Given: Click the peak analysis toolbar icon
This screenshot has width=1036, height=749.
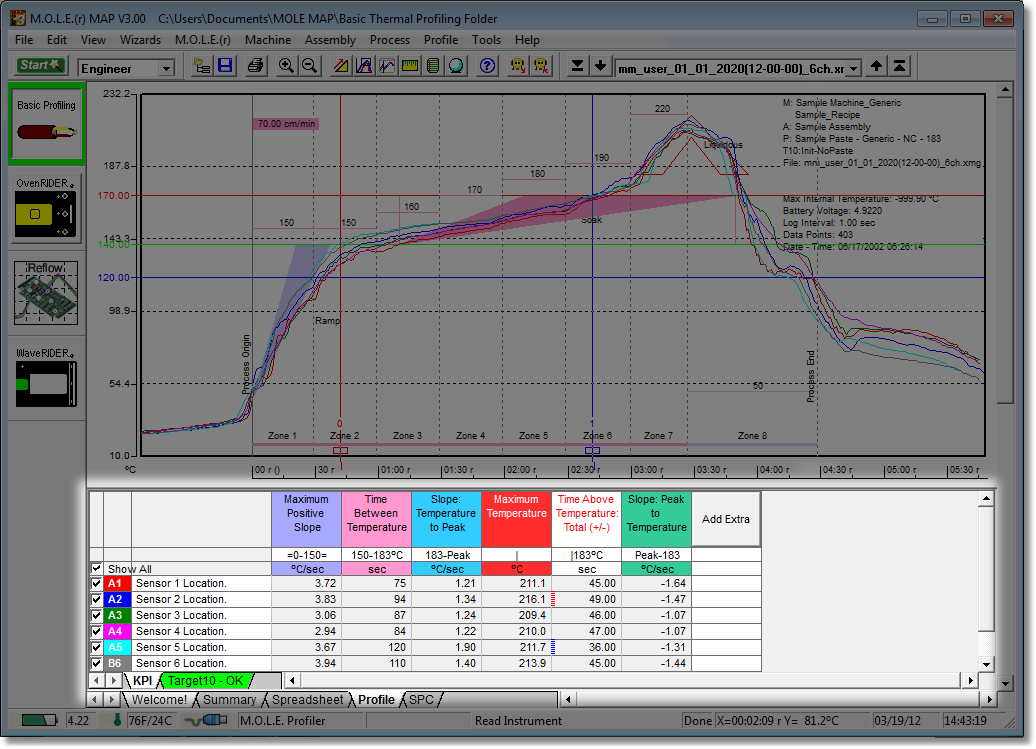Looking at the screenshot, I should tap(363, 66).
